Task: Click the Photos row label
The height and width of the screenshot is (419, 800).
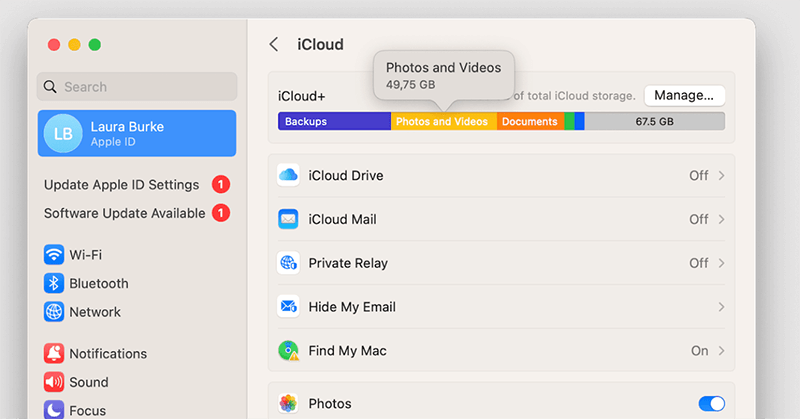Action: coord(330,404)
